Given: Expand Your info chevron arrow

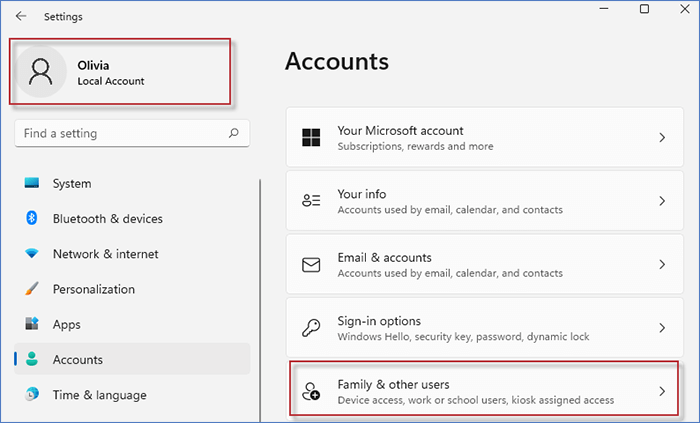Looking at the screenshot, I should 661,201.
